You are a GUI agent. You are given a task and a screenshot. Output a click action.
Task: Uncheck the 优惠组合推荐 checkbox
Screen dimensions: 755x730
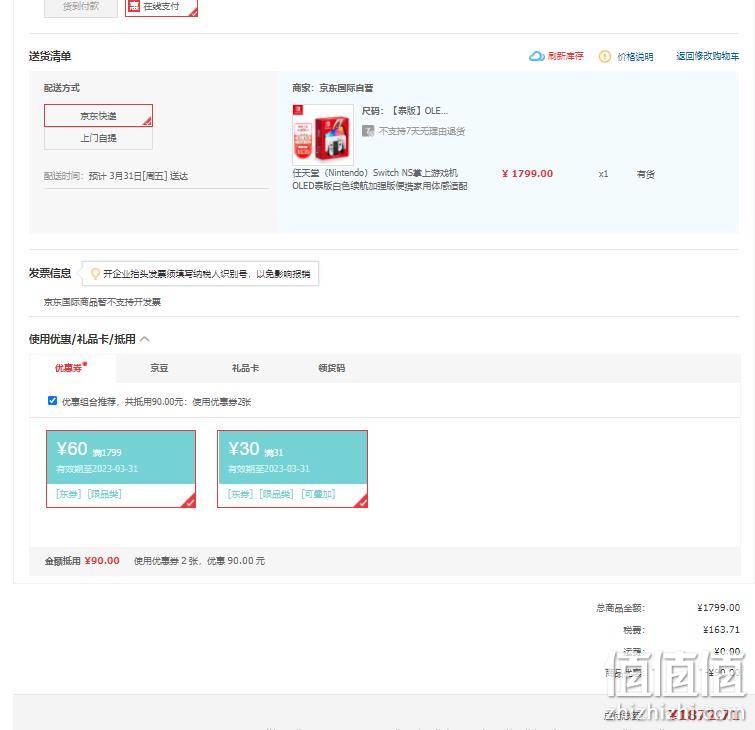point(52,401)
